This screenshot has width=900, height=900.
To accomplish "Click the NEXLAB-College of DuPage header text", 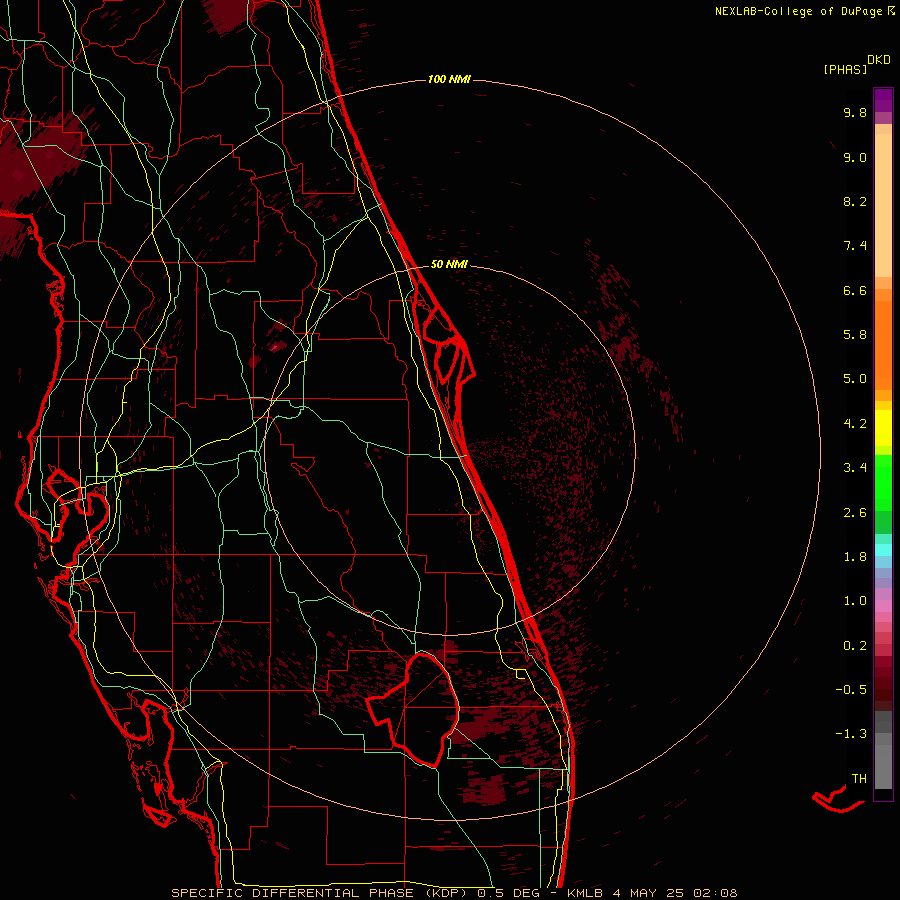I will (798, 11).
